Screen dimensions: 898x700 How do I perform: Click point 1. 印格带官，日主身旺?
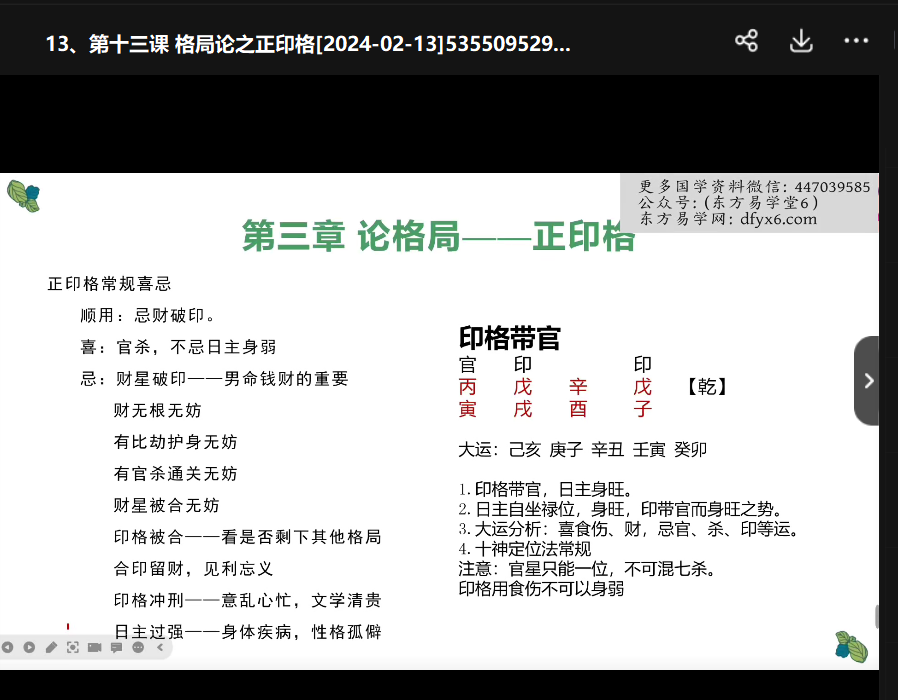[546, 489]
